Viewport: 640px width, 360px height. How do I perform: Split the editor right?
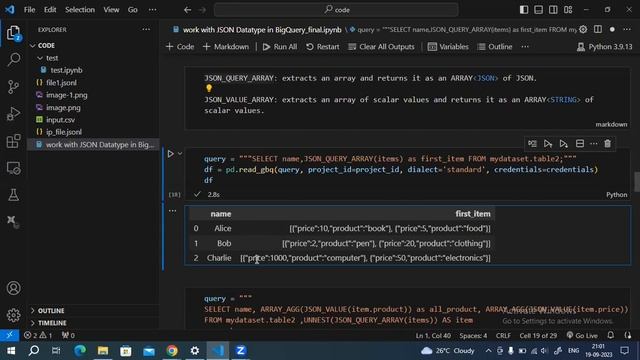(598, 29)
